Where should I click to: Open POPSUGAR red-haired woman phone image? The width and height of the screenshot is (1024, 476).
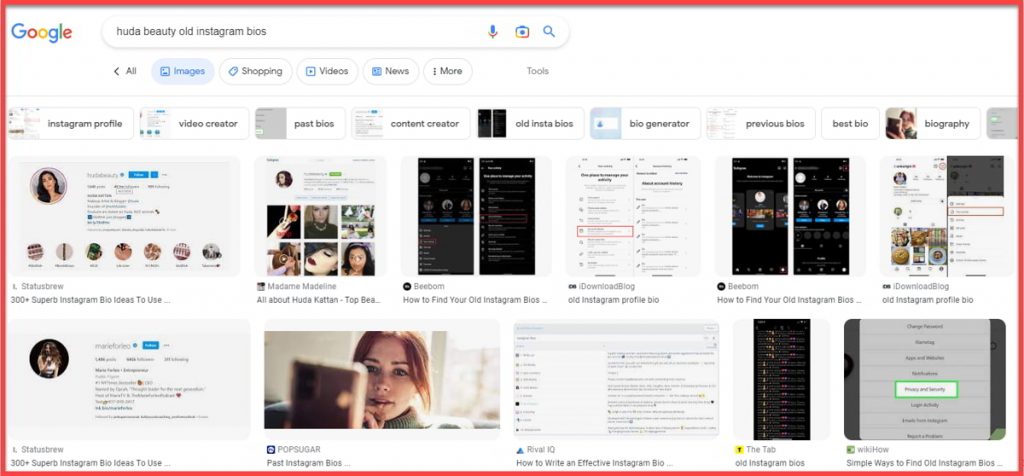(381, 379)
